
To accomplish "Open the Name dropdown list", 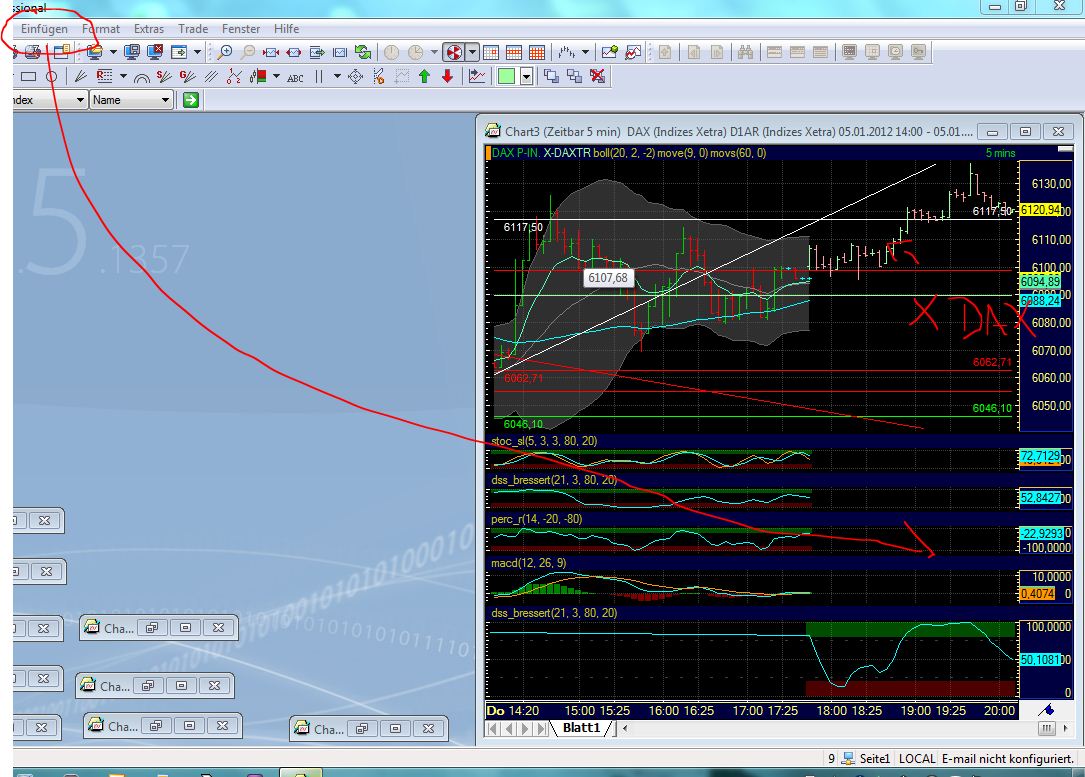I will [x=166, y=100].
